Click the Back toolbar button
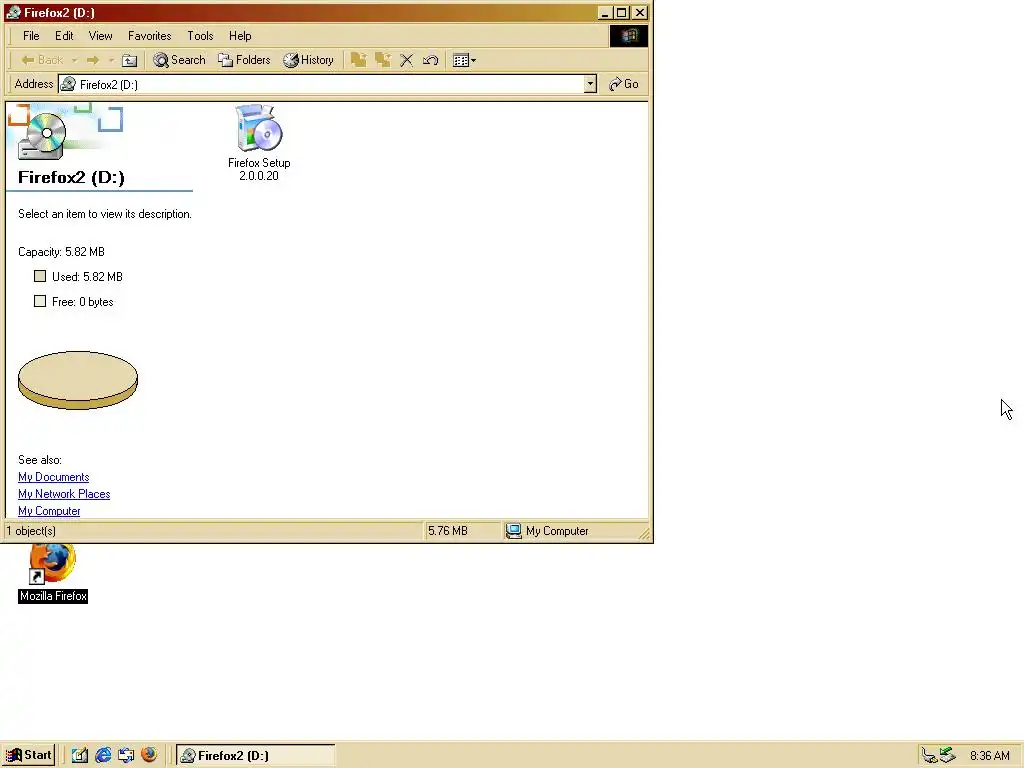The height and width of the screenshot is (768, 1024). point(42,60)
